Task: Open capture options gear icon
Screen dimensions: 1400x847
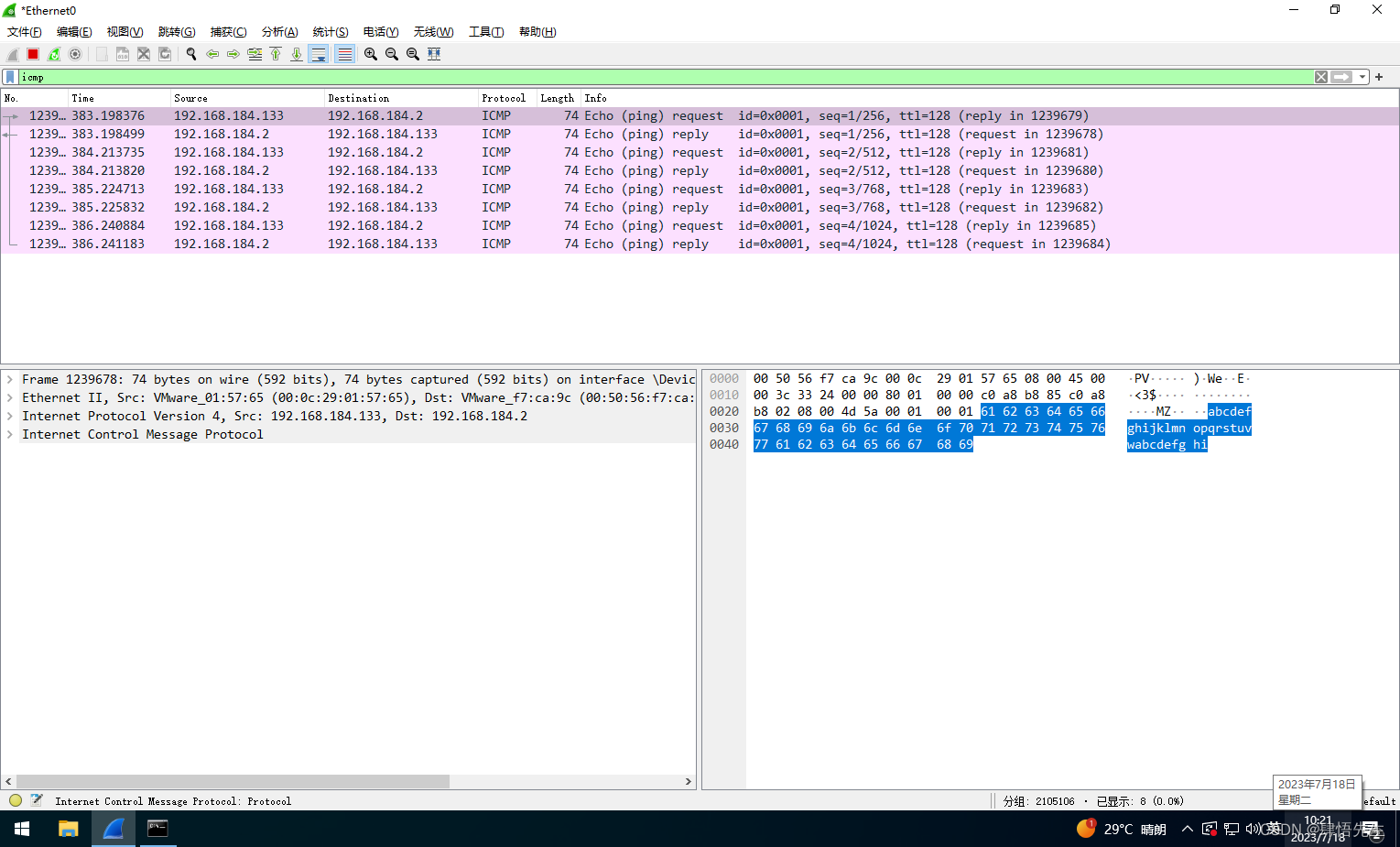Action: pos(75,54)
